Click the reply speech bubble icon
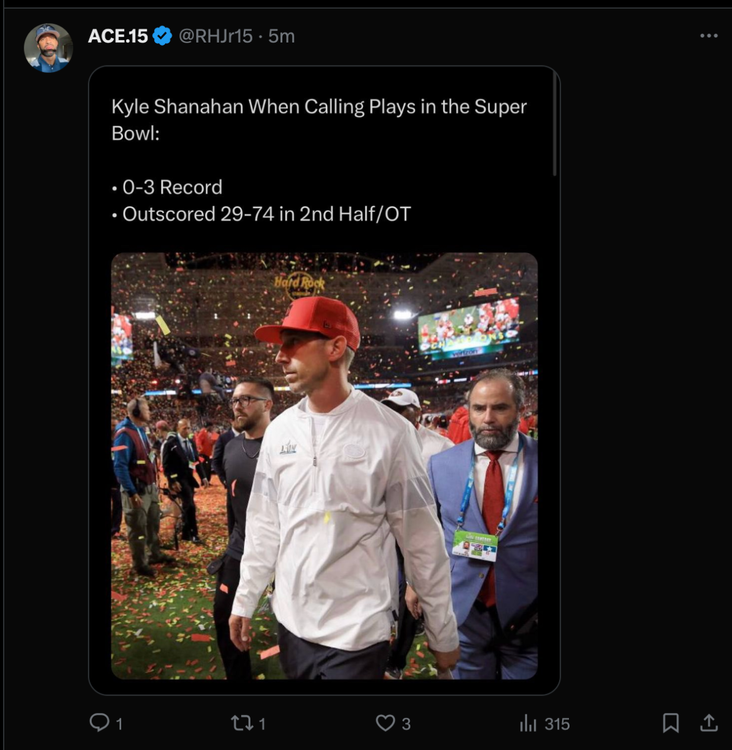The width and height of the screenshot is (732, 750). 99,723
